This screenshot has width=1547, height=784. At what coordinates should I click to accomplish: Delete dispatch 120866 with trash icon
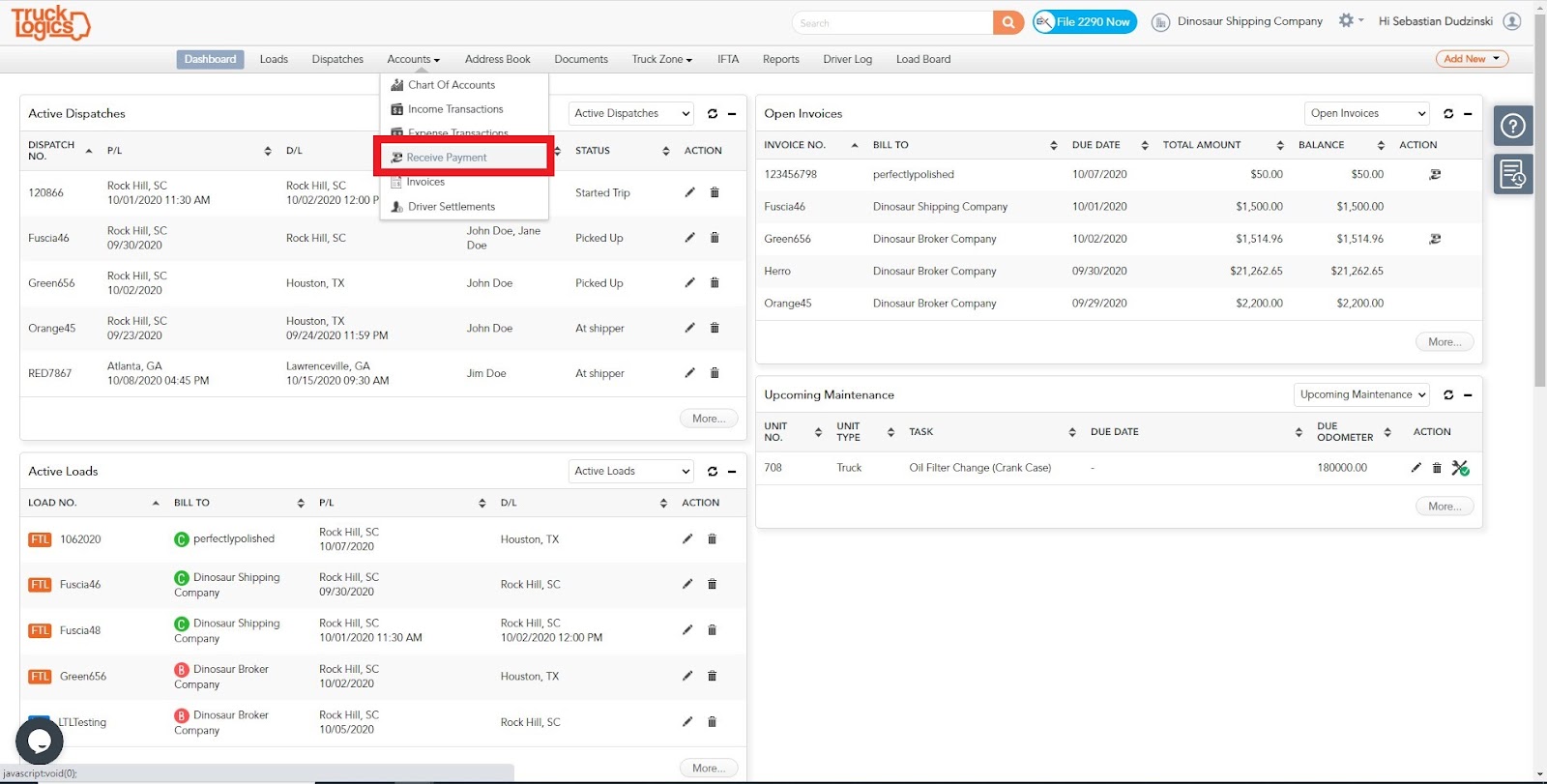[715, 192]
